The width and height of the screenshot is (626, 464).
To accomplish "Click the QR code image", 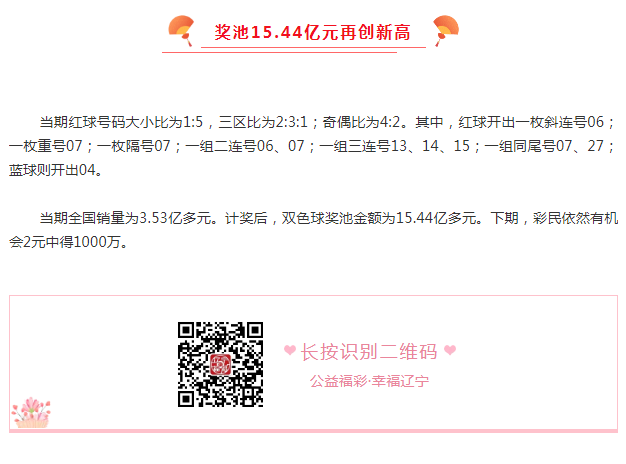I will coord(220,364).
